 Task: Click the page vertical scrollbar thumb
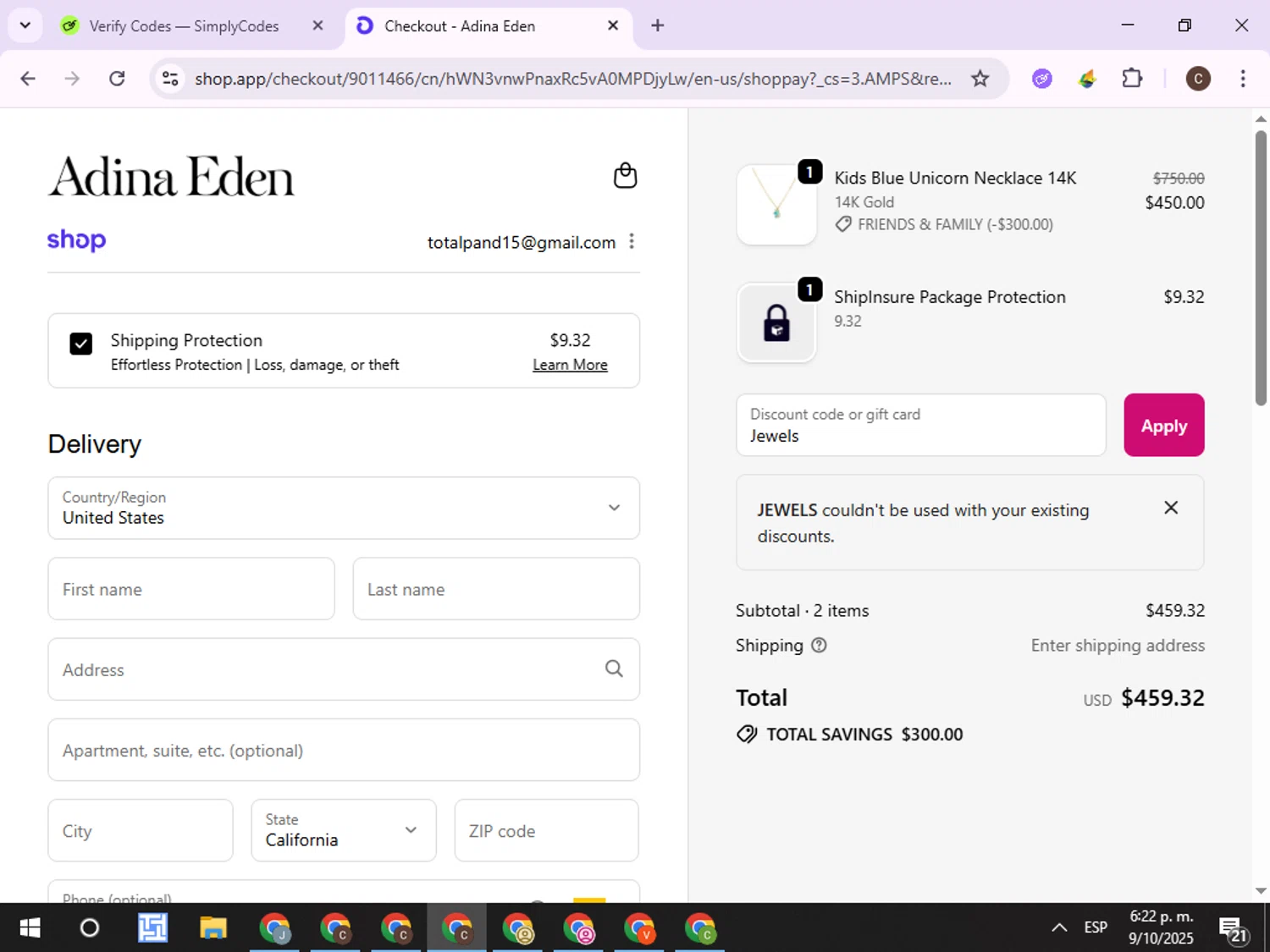point(1261,268)
